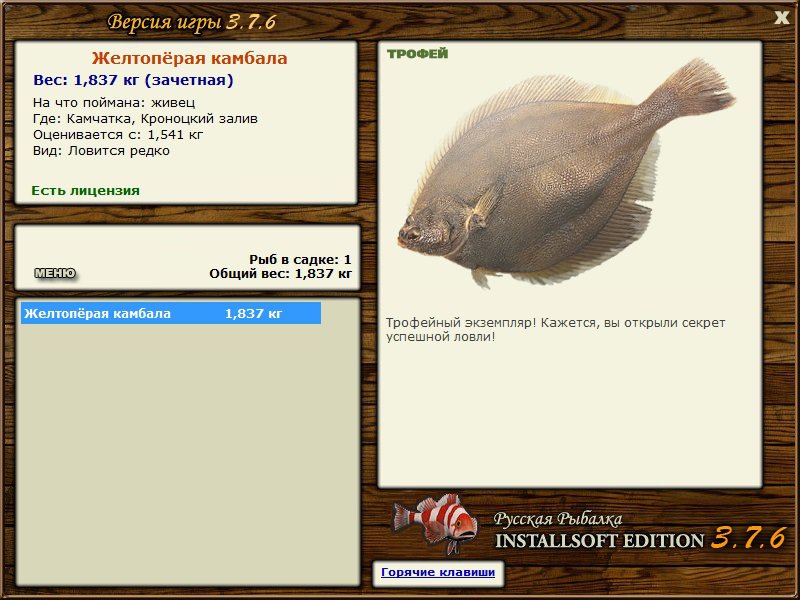Close the trophy window with X
Image resolution: width=800 pixels, height=600 pixels.
[781, 17]
